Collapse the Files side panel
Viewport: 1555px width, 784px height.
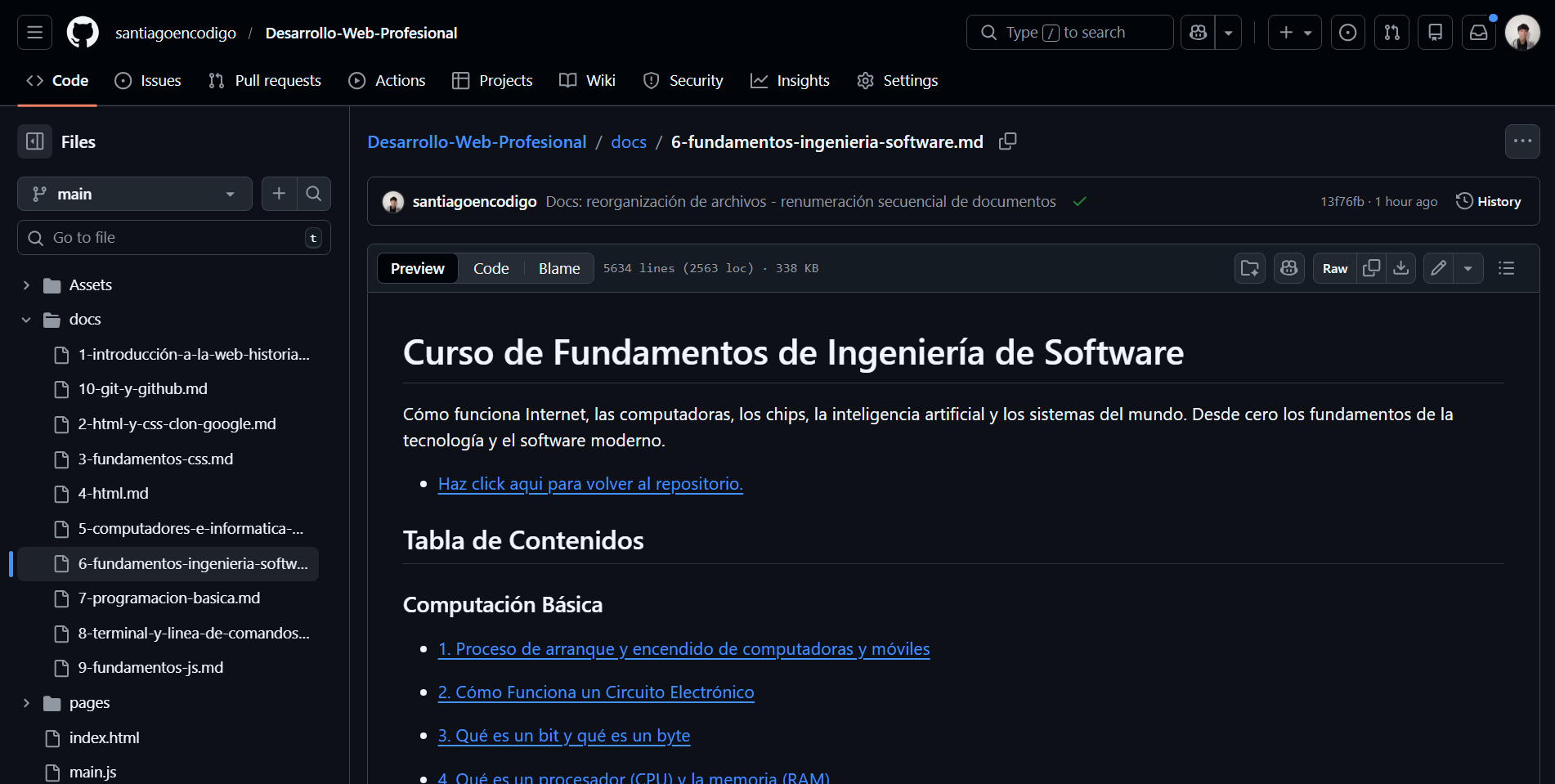click(34, 141)
